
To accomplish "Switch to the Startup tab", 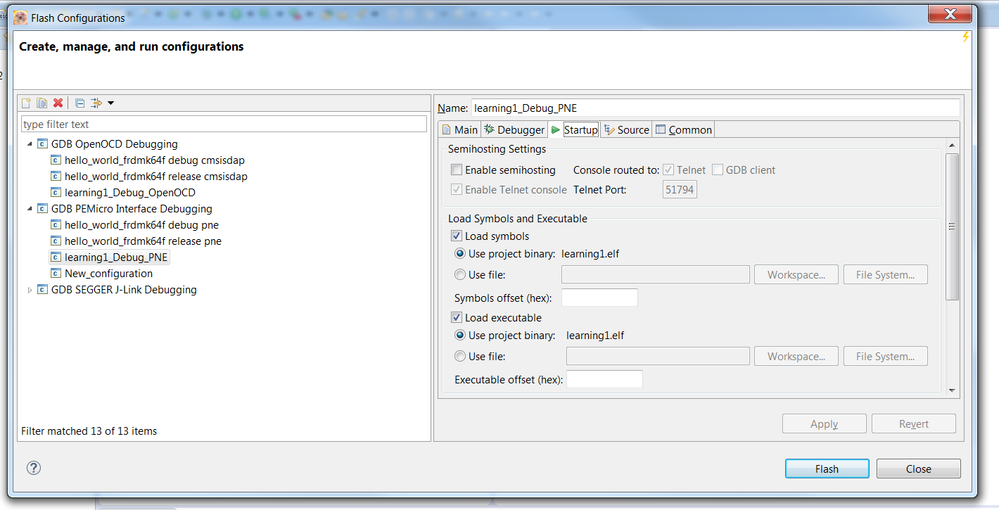I will pos(574,129).
